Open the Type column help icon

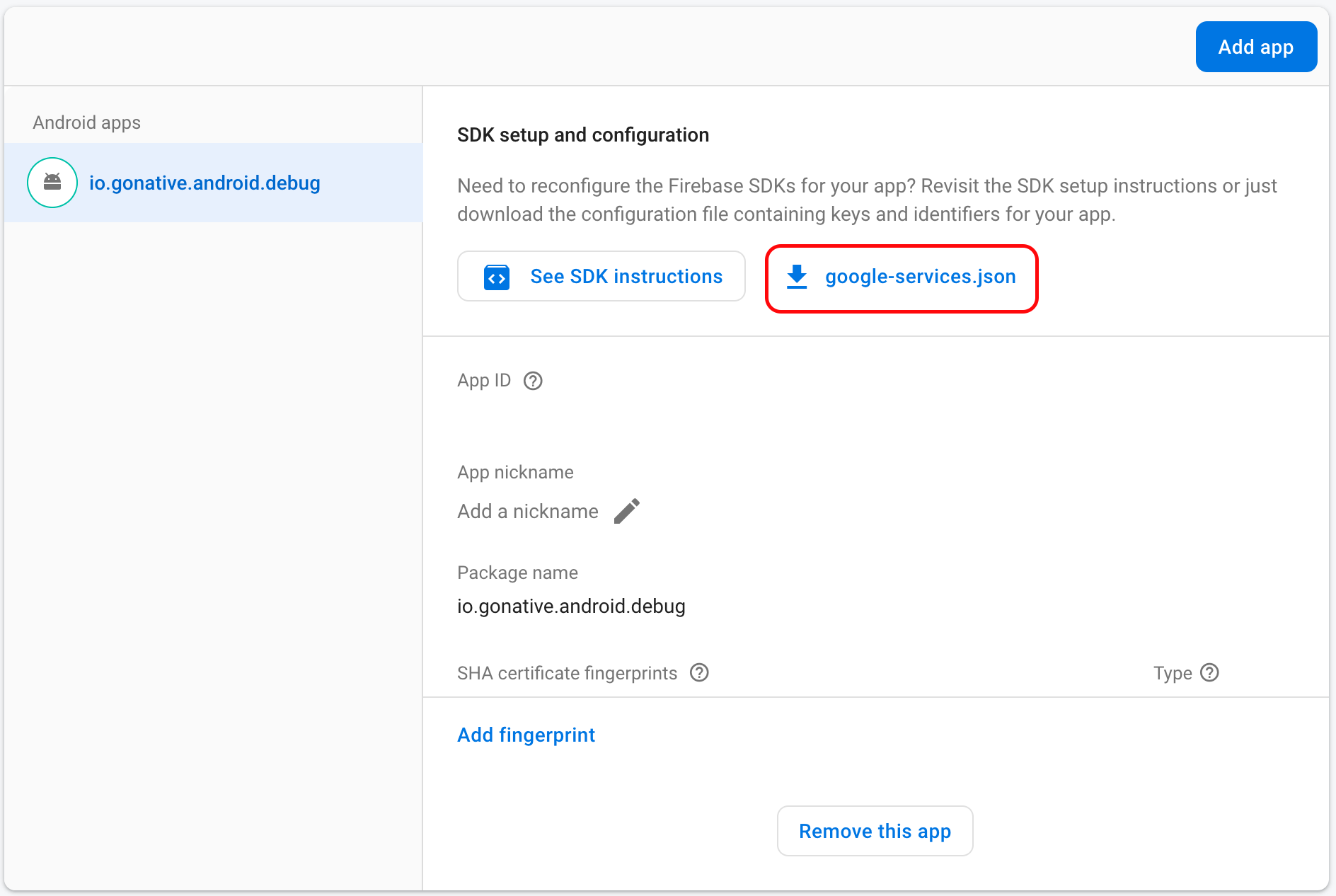pos(1210,672)
